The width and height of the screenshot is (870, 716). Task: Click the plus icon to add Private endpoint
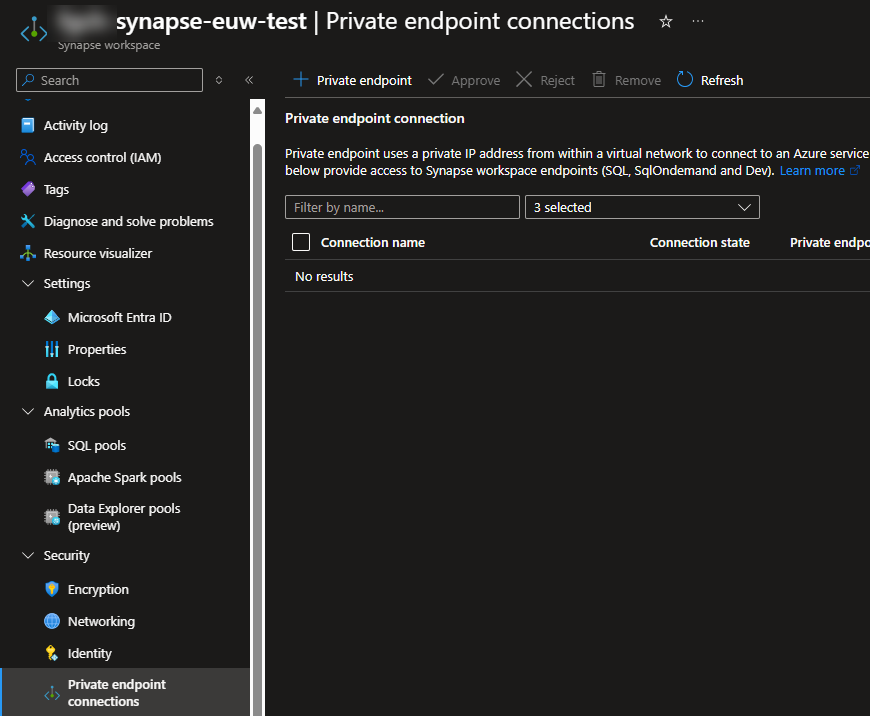(x=301, y=79)
